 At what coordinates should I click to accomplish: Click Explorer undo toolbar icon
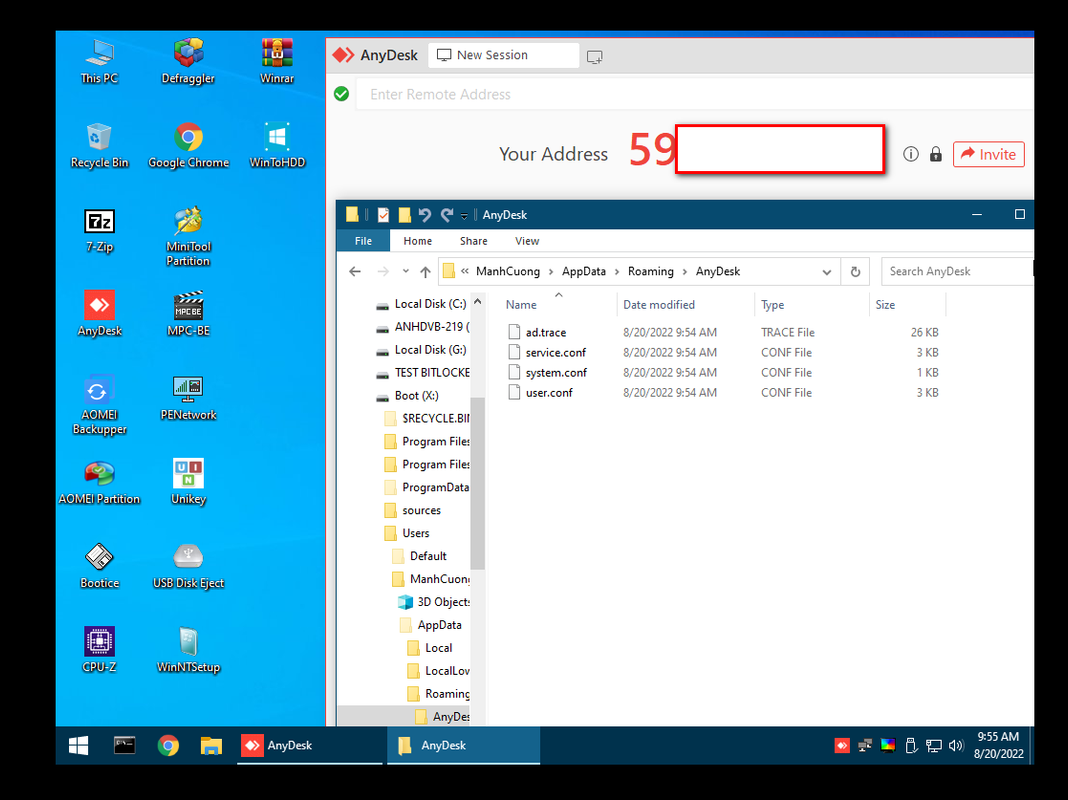[425, 215]
